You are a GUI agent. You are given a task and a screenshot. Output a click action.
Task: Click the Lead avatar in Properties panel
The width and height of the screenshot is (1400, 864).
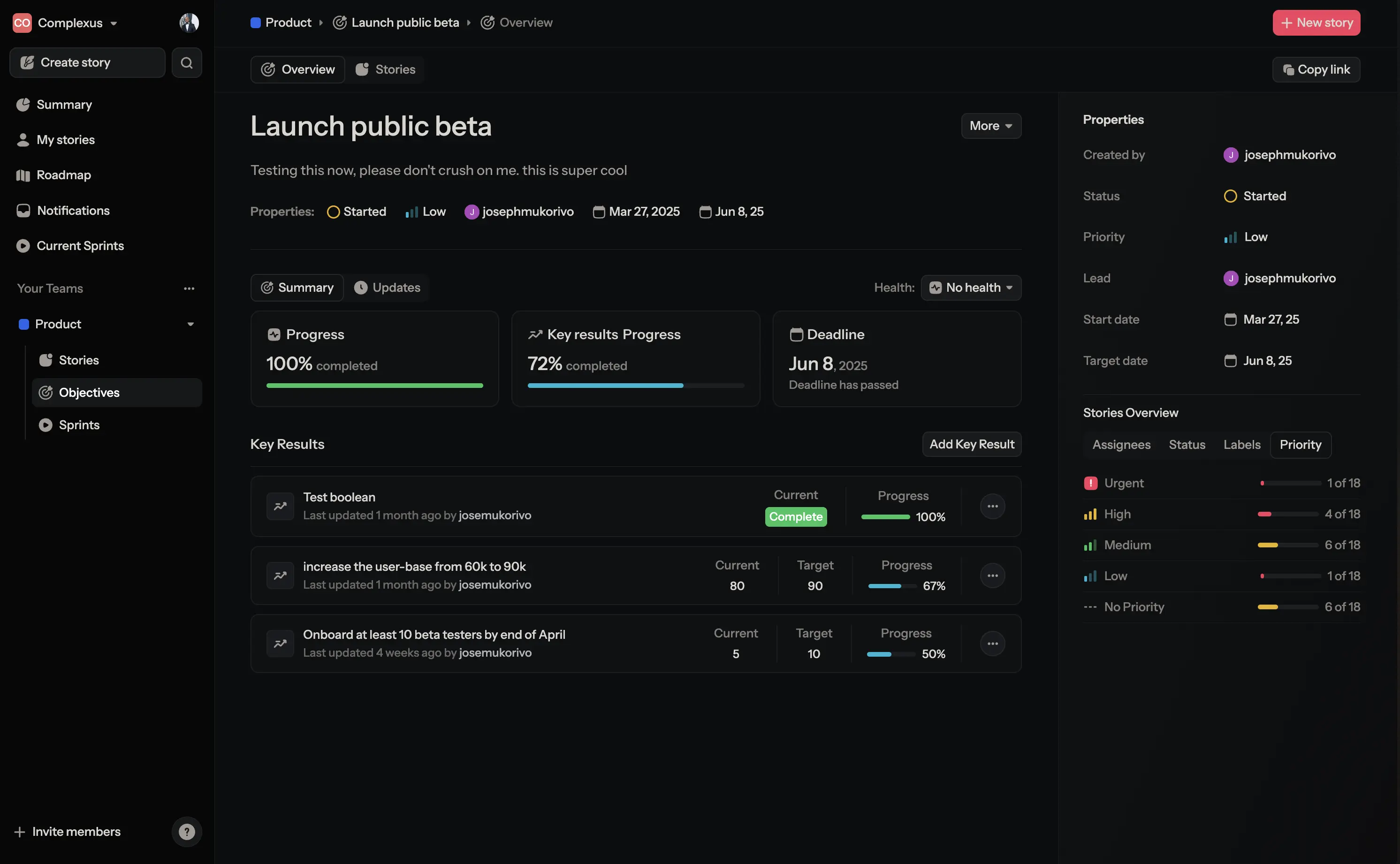coord(1231,278)
